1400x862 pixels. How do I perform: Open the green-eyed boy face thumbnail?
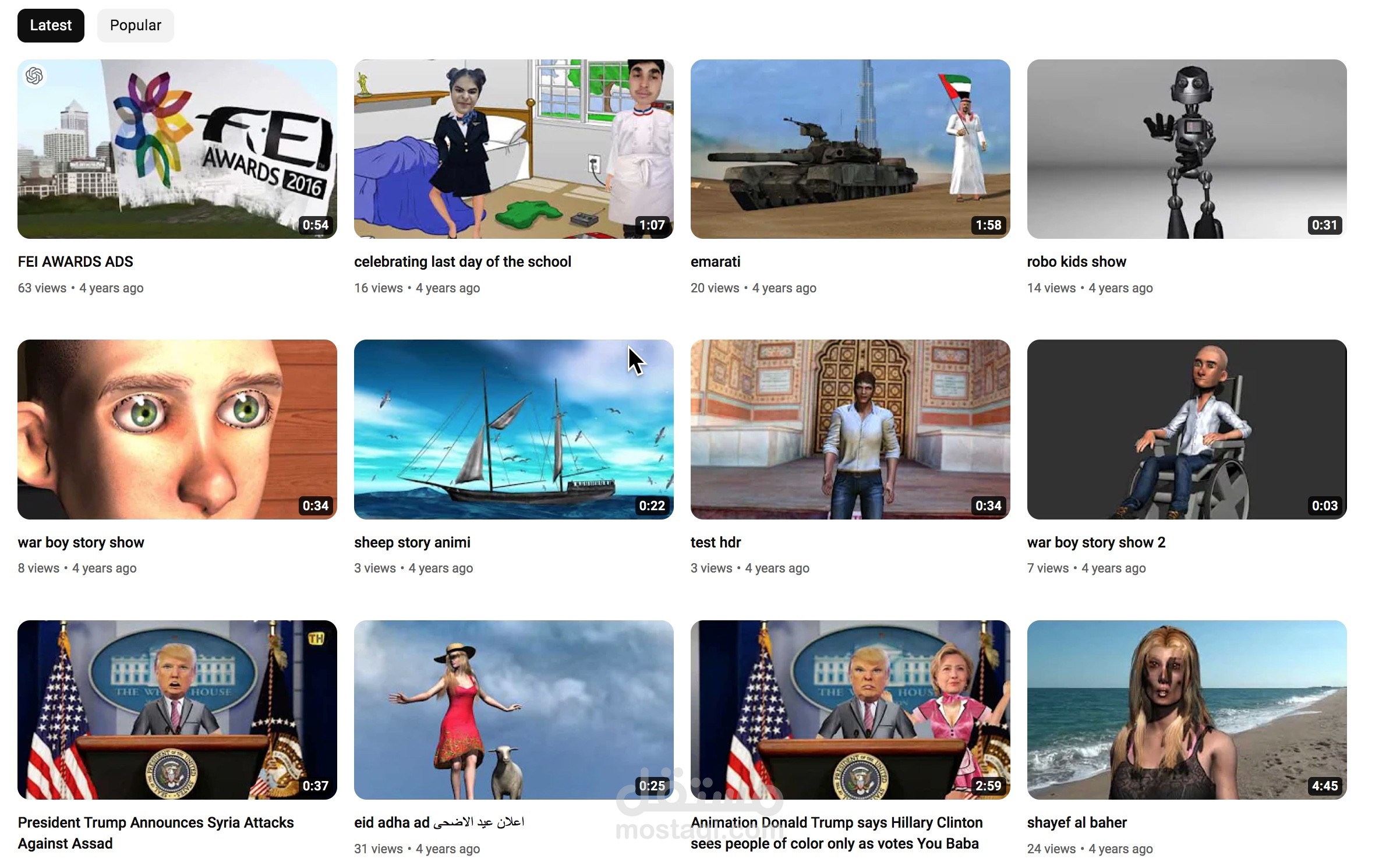pyautogui.click(x=177, y=429)
